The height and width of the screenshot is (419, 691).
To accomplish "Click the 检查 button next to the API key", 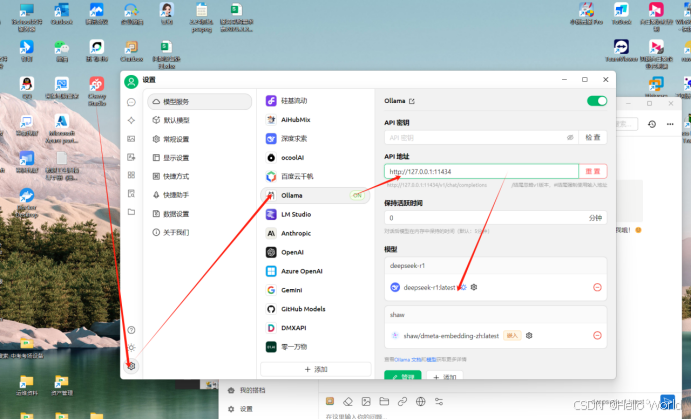I will click(593, 137).
